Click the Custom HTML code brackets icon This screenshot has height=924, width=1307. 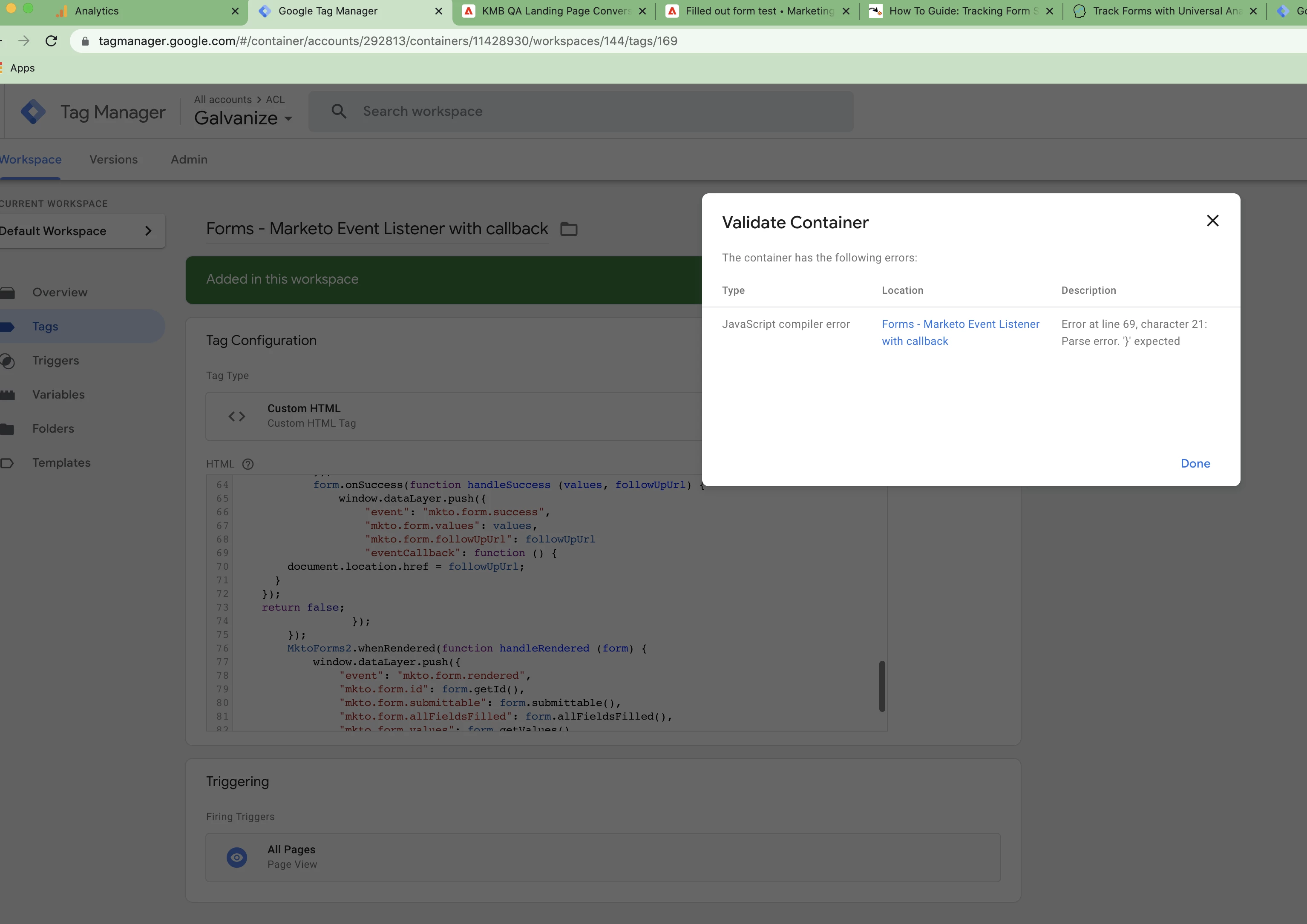[x=237, y=416]
